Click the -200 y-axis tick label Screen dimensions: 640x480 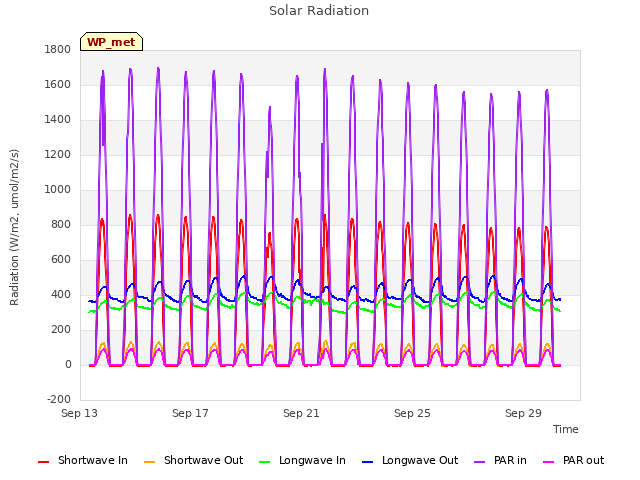coord(59,400)
